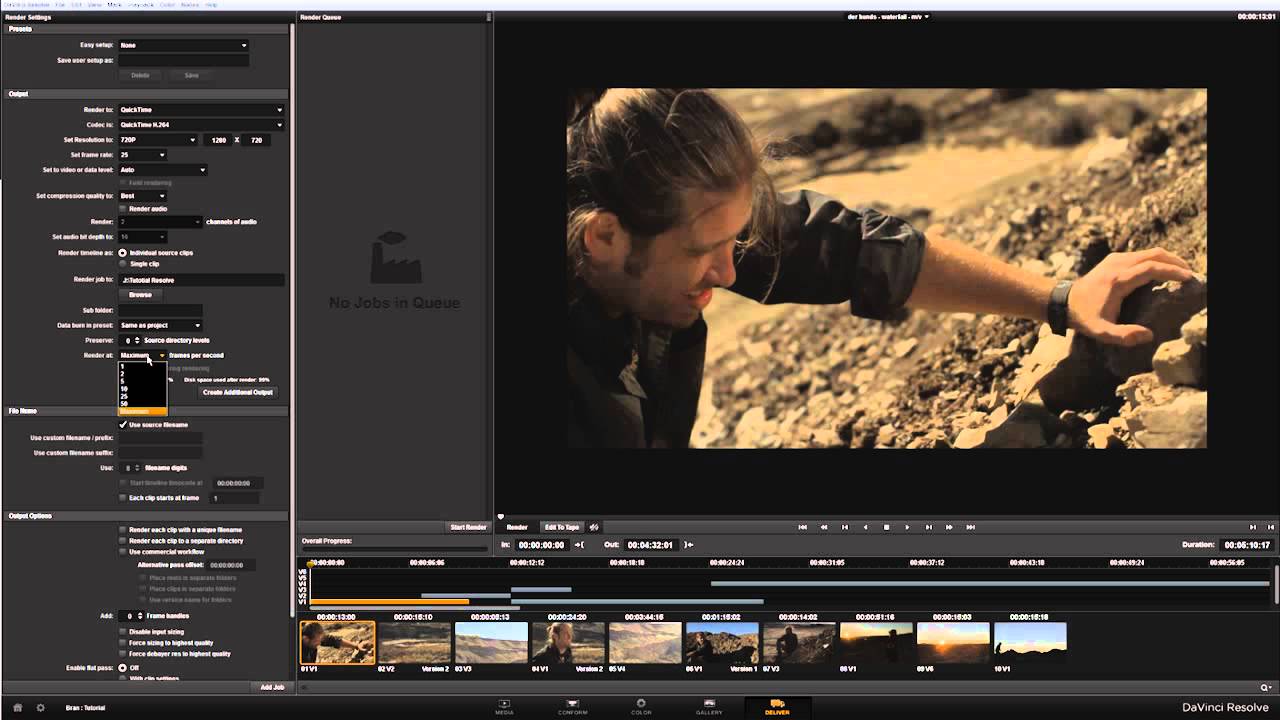This screenshot has height=720, width=1280.
Task: Enable the Render audio checkbox
Action: [x=123, y=209]
